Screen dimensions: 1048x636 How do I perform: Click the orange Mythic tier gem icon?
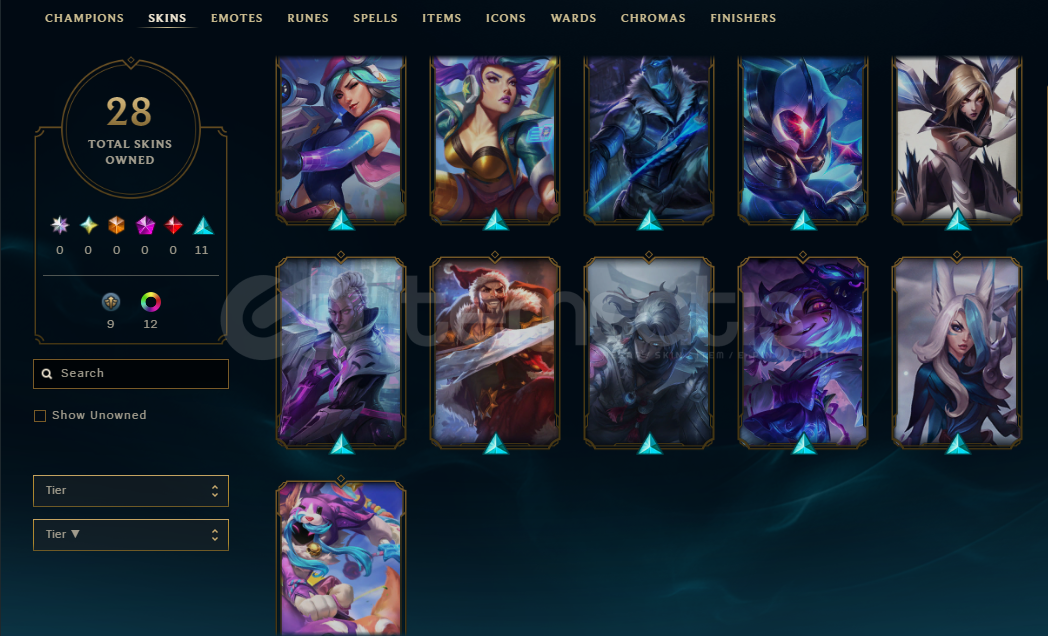tap(116, 225)
